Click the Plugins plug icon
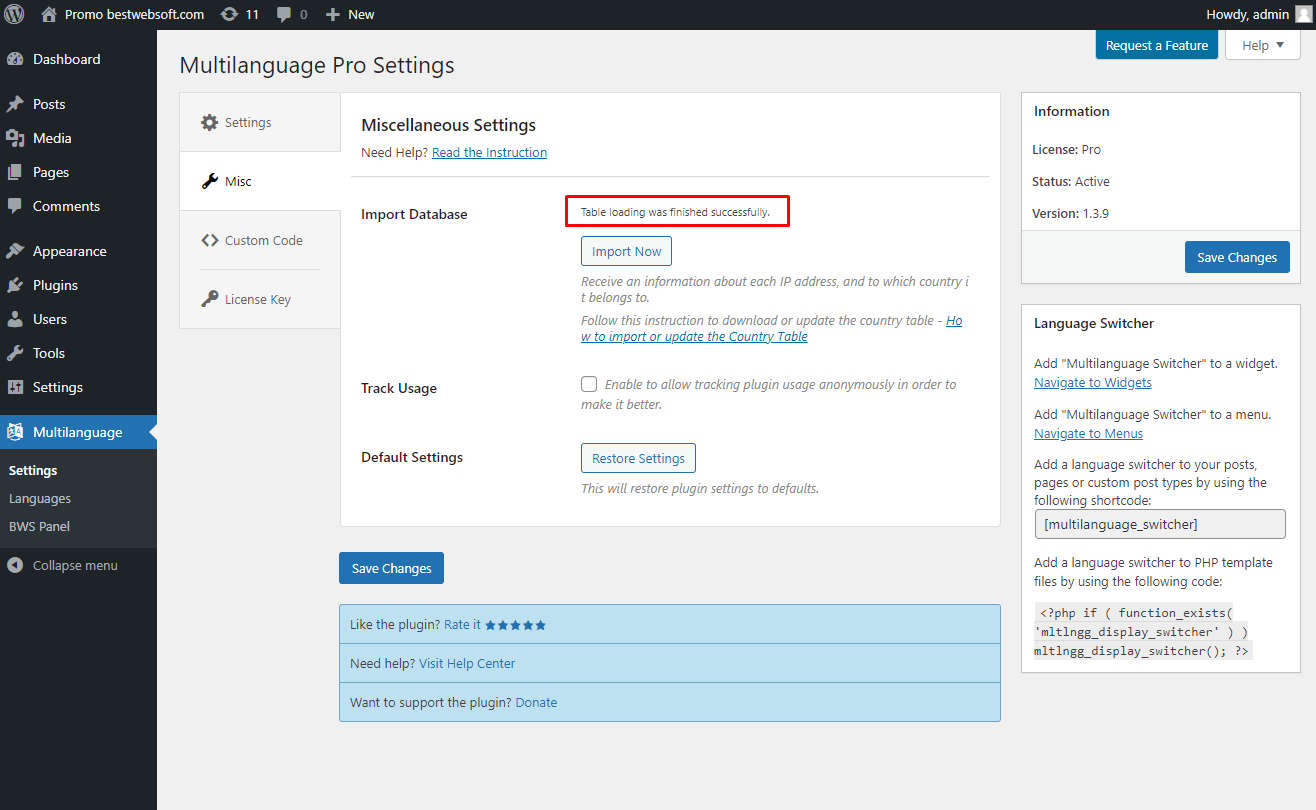 (x=15, y=285)
